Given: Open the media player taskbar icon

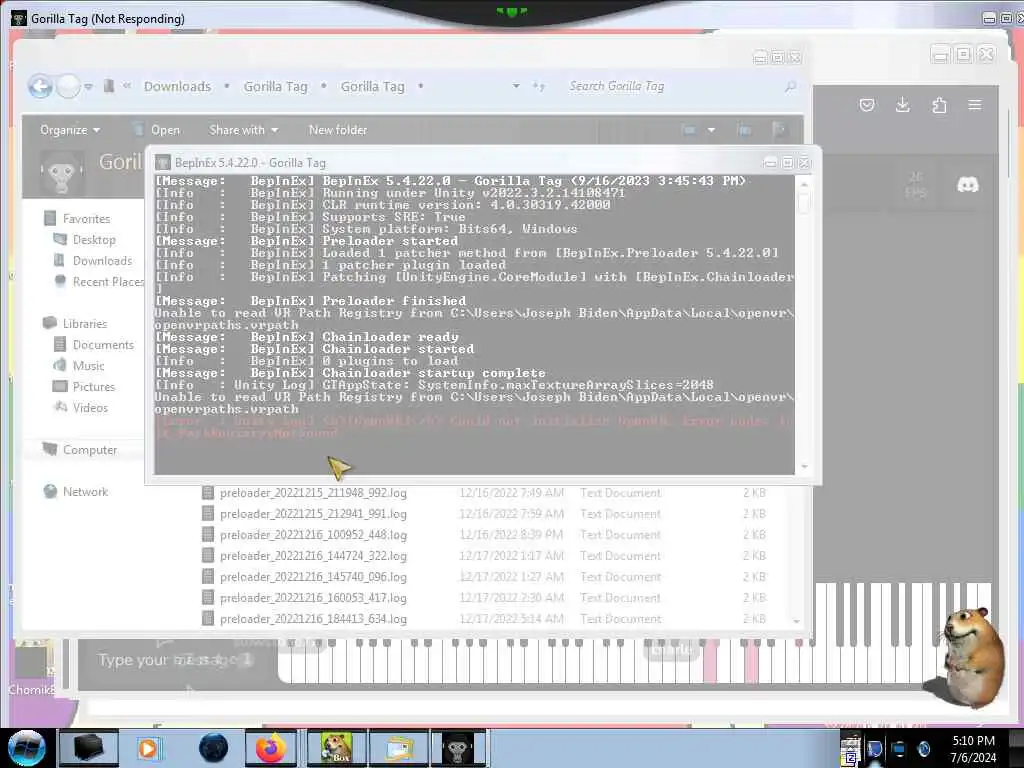Looking at the screenshot, I should tap(148, 748).
